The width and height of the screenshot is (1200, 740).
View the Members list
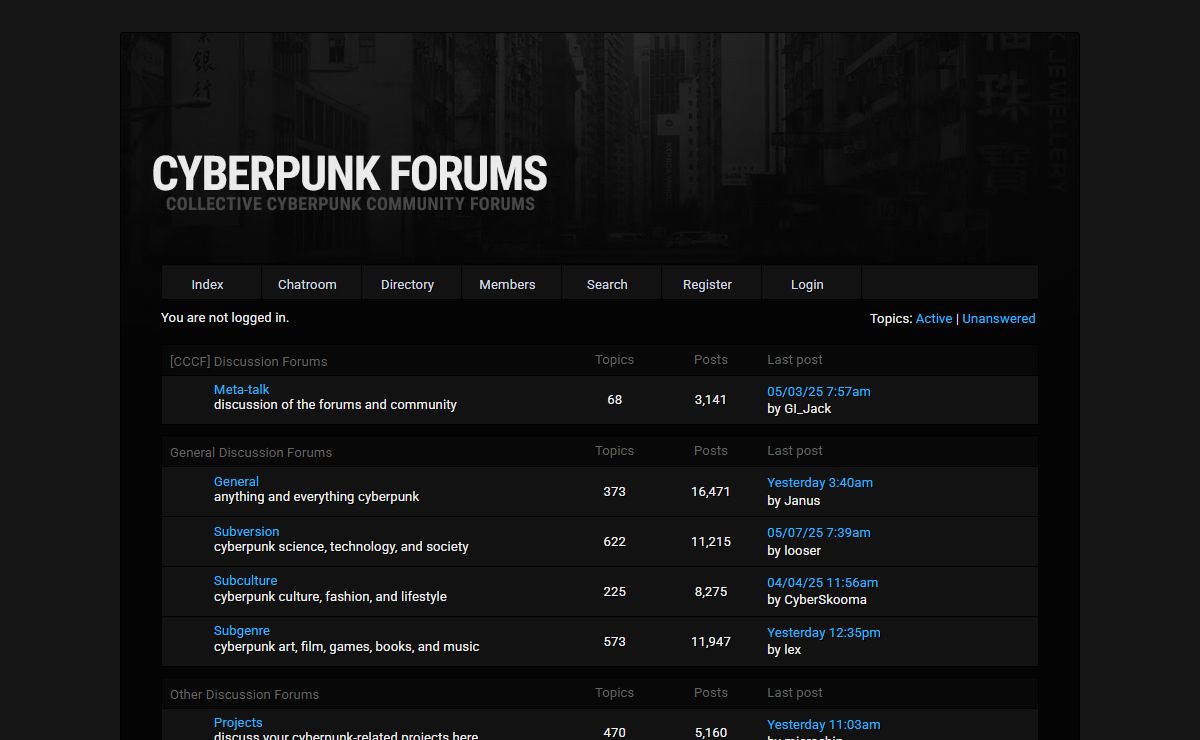click(507, 284)
